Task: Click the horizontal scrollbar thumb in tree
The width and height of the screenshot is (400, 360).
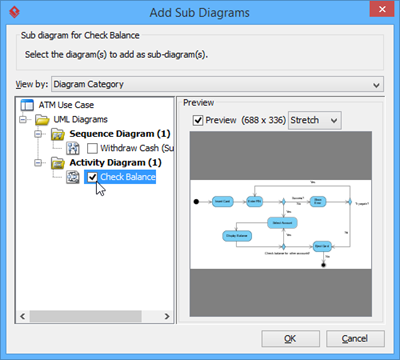Action: 85,316
